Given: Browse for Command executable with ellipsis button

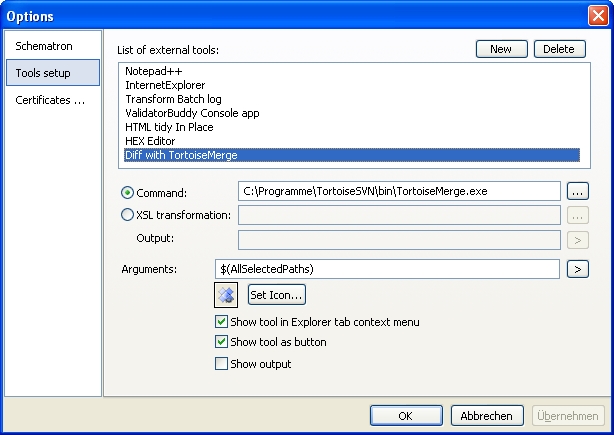Looking at the screenshot, I should click(x=578, y=191).
